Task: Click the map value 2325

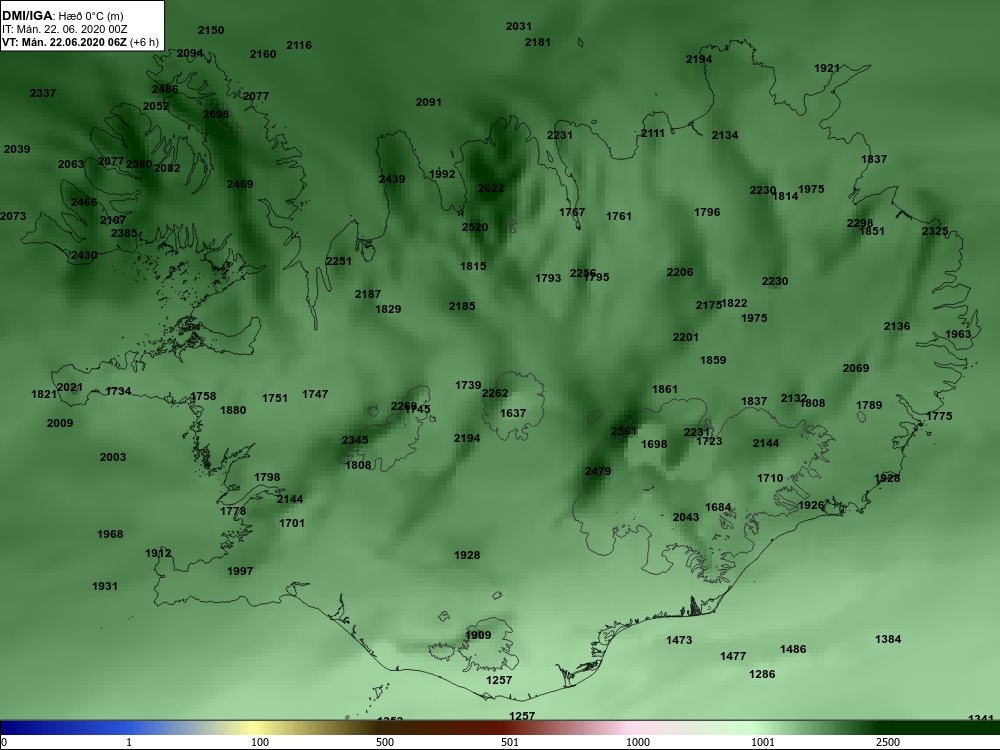Action: coord(934,232)
